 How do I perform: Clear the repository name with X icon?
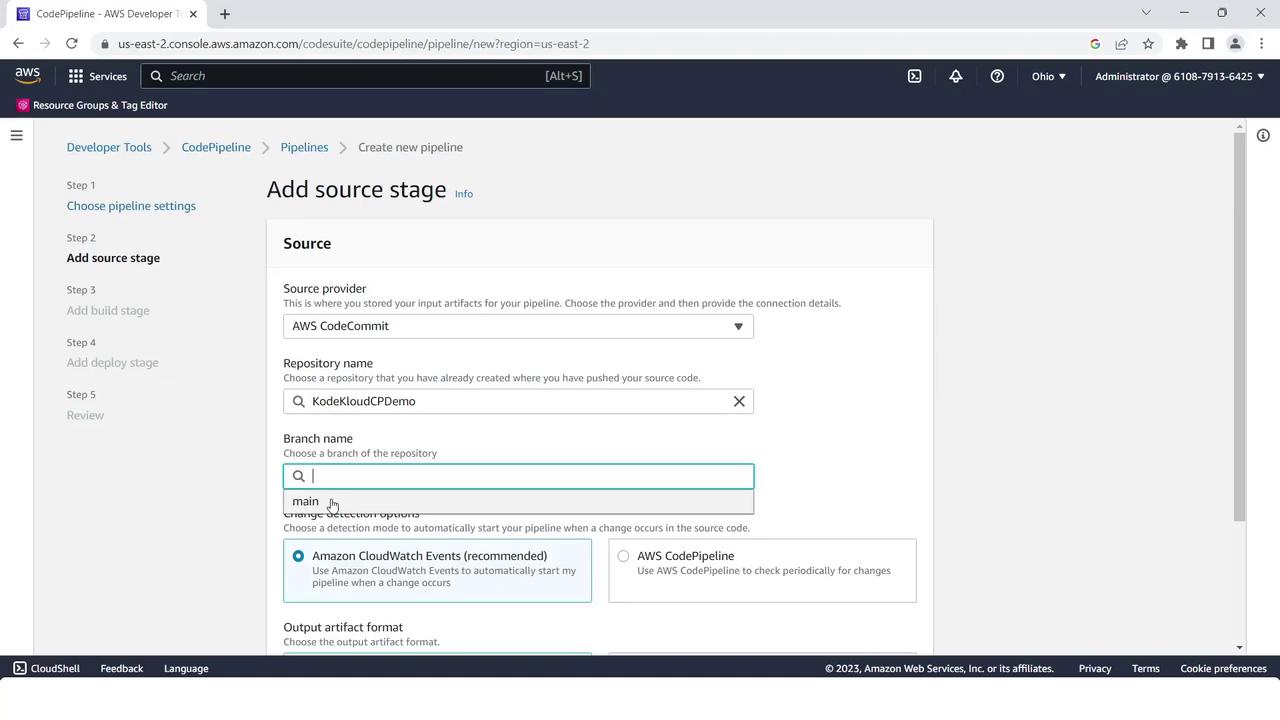[739, 401]
